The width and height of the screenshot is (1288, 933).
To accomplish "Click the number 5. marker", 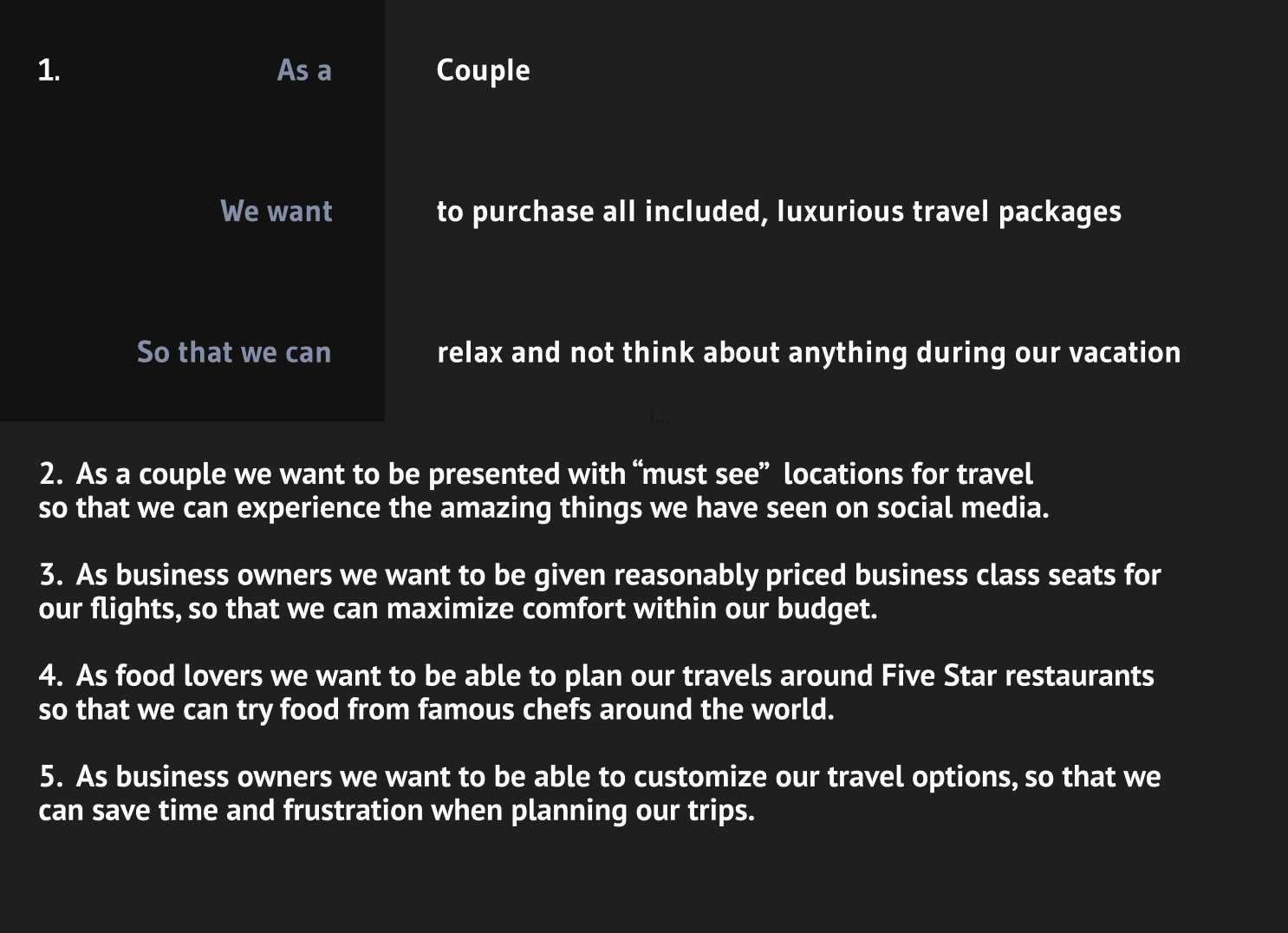I will click(51, 777).
